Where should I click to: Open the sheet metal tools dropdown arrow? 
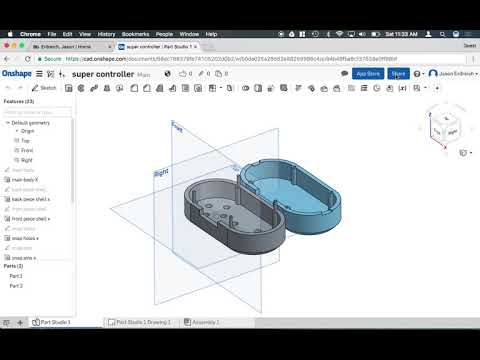(425, 88)
